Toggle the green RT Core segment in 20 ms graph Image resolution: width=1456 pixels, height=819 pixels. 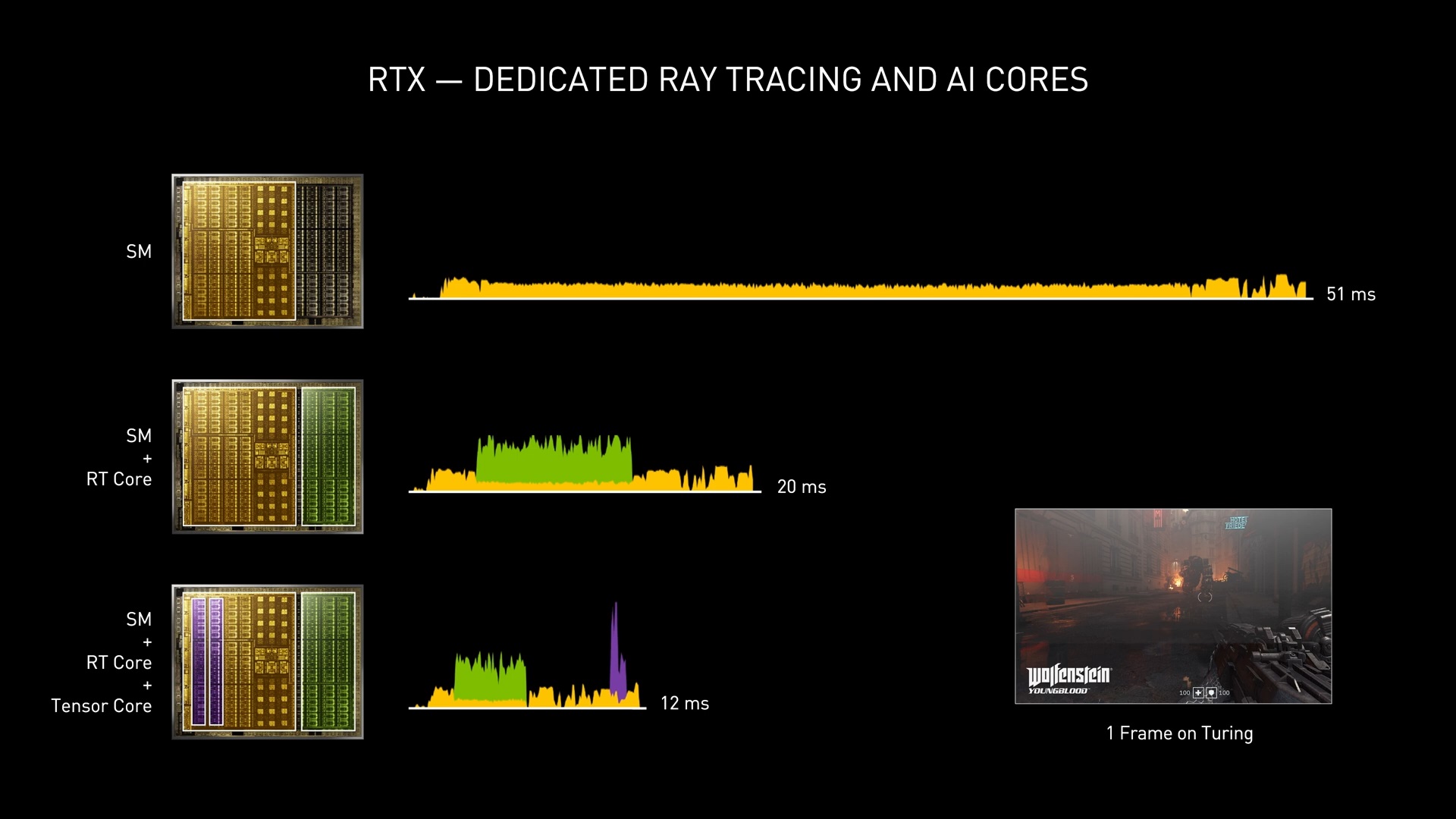point(554,455)
